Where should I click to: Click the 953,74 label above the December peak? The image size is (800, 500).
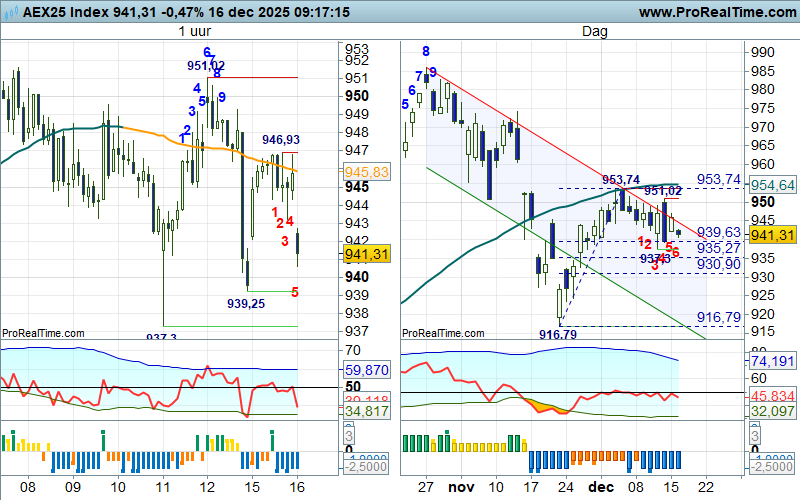coord(621,180)
